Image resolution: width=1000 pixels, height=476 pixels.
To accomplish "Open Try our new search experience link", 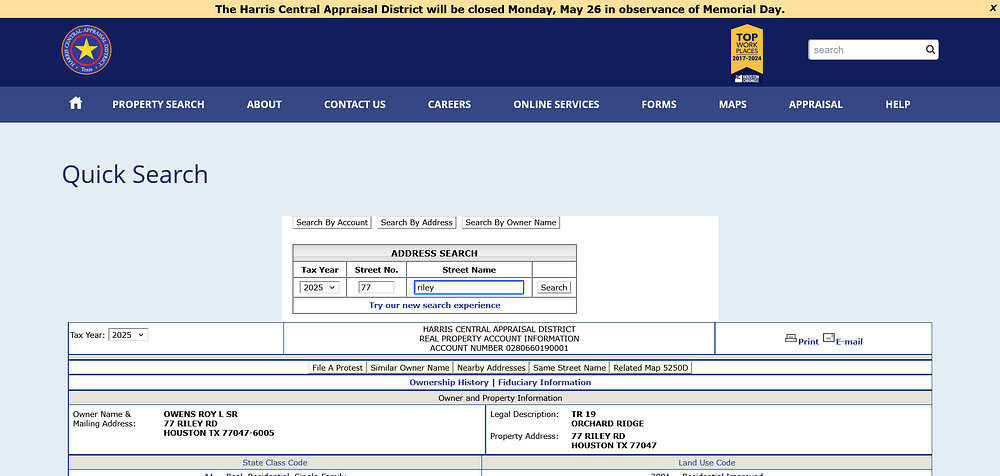I will pyautogui.click(x=434, y=306).
